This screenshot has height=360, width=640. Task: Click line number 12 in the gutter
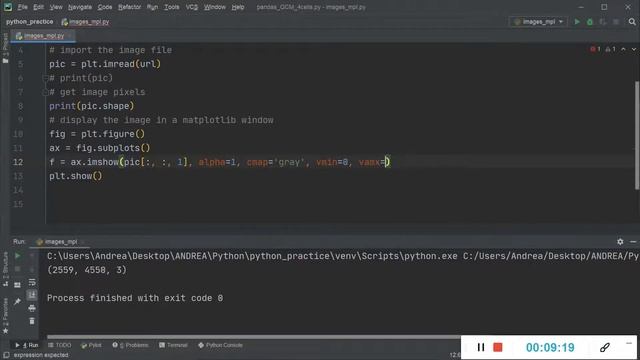pyautogui.click(x=18, y=162)
